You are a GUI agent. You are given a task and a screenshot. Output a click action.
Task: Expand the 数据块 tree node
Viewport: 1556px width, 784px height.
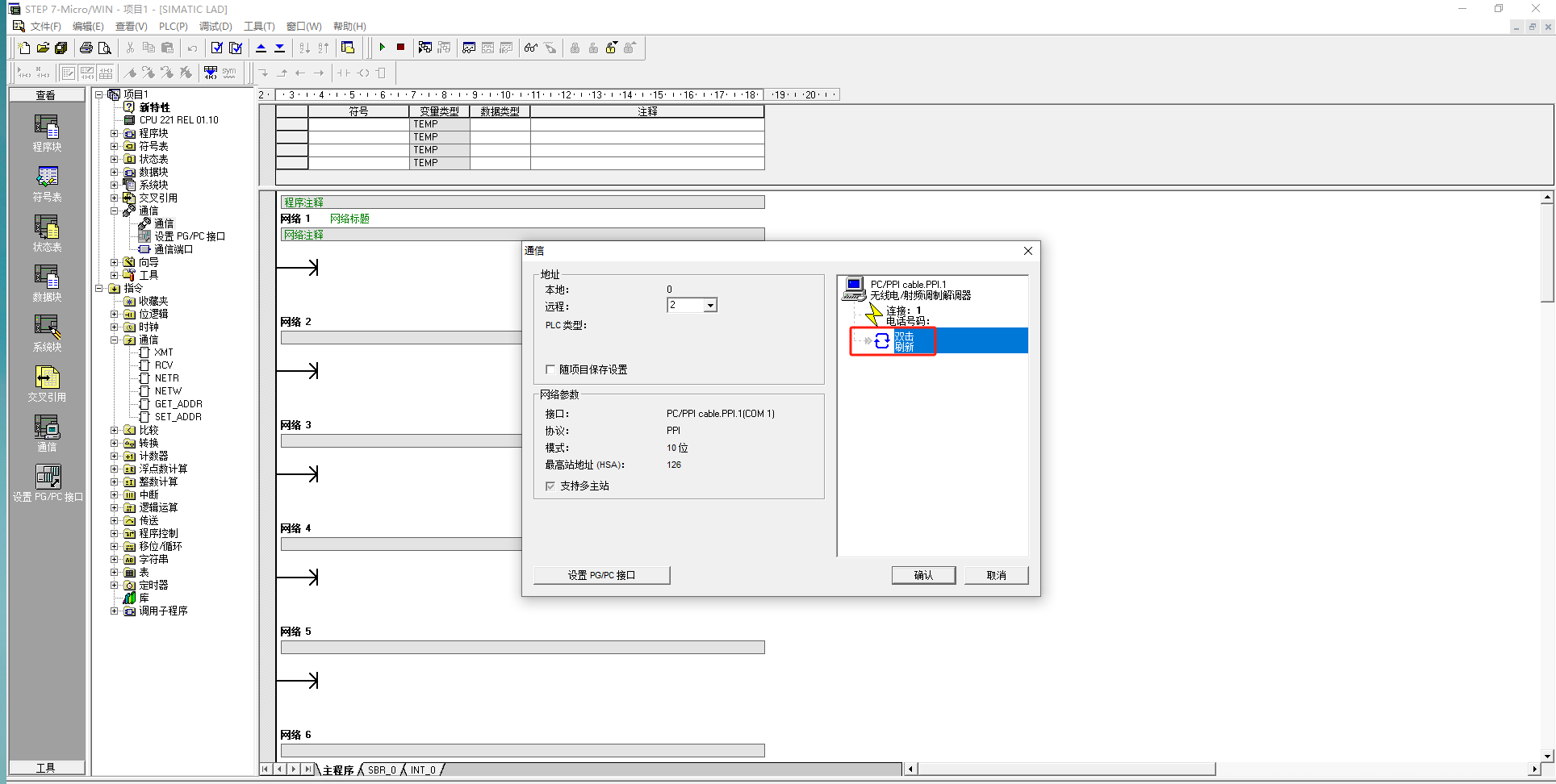115,172
